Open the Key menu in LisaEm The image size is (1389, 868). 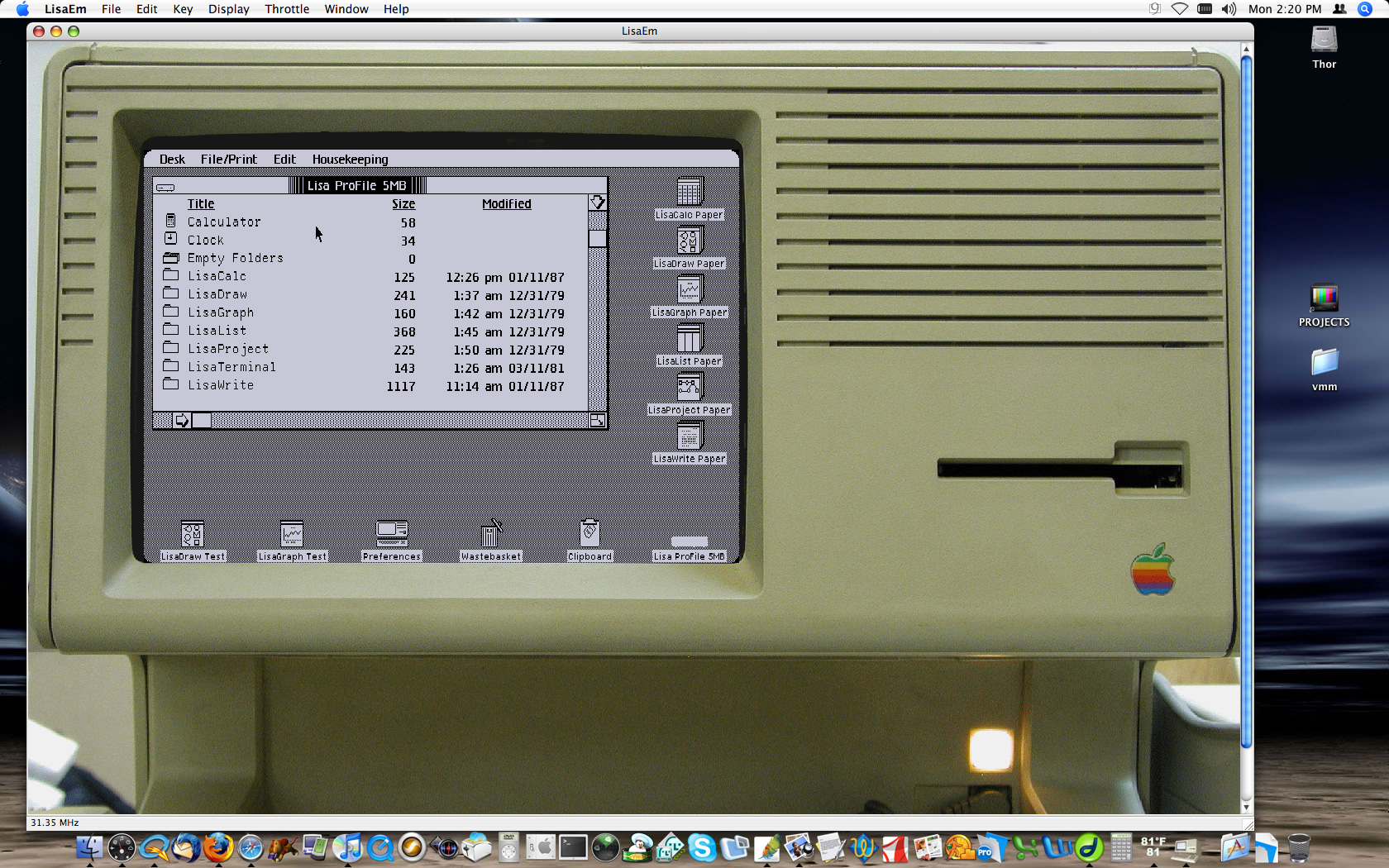tap(183, 9)
